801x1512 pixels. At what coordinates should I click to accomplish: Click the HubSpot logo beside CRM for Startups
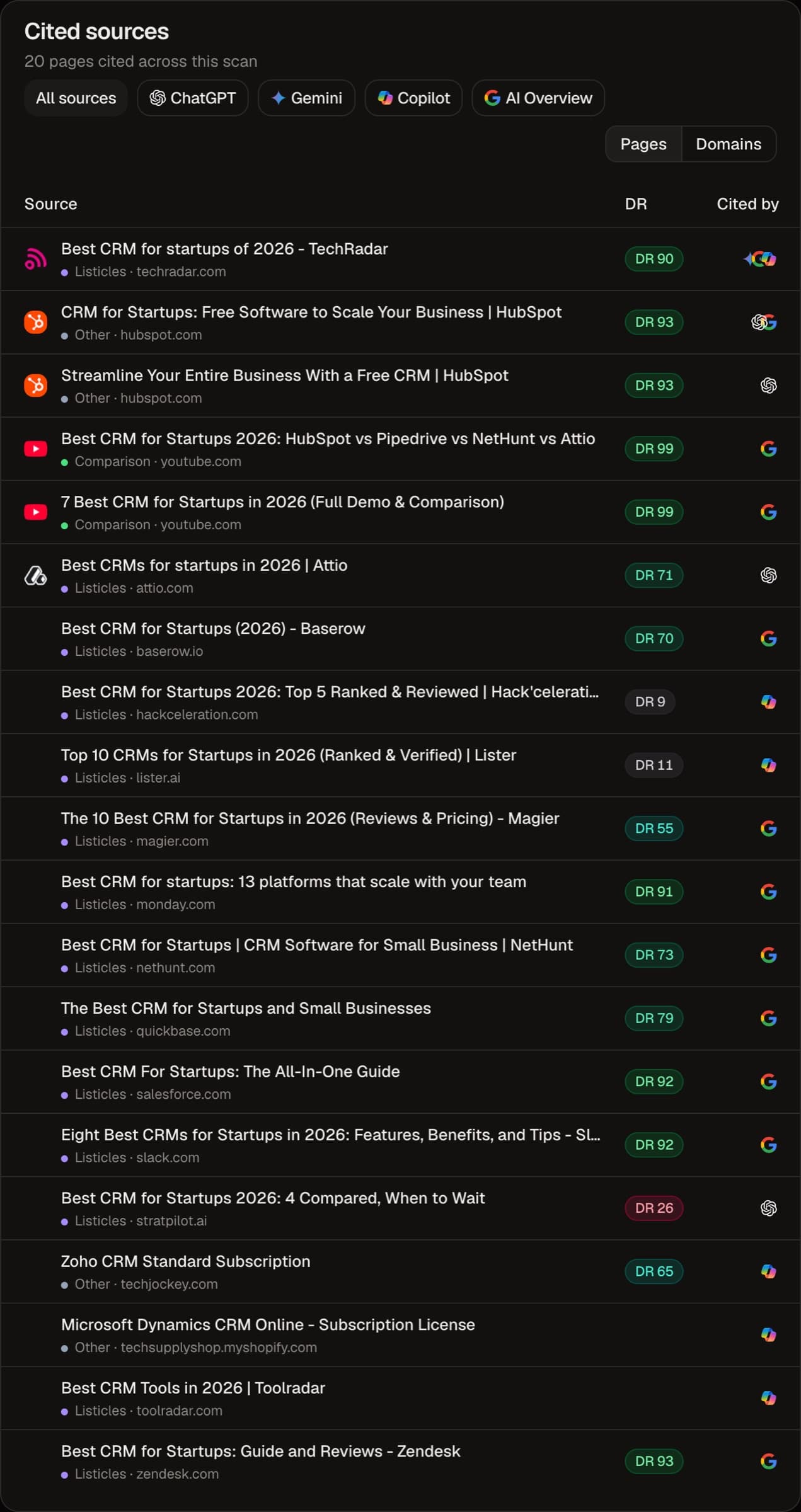pos(36,322)
